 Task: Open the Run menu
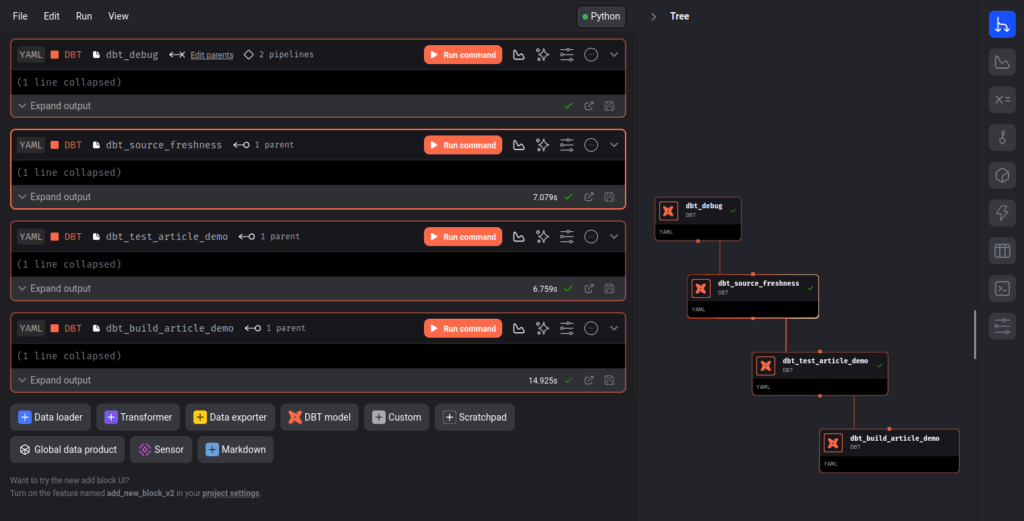click(84, 16)
